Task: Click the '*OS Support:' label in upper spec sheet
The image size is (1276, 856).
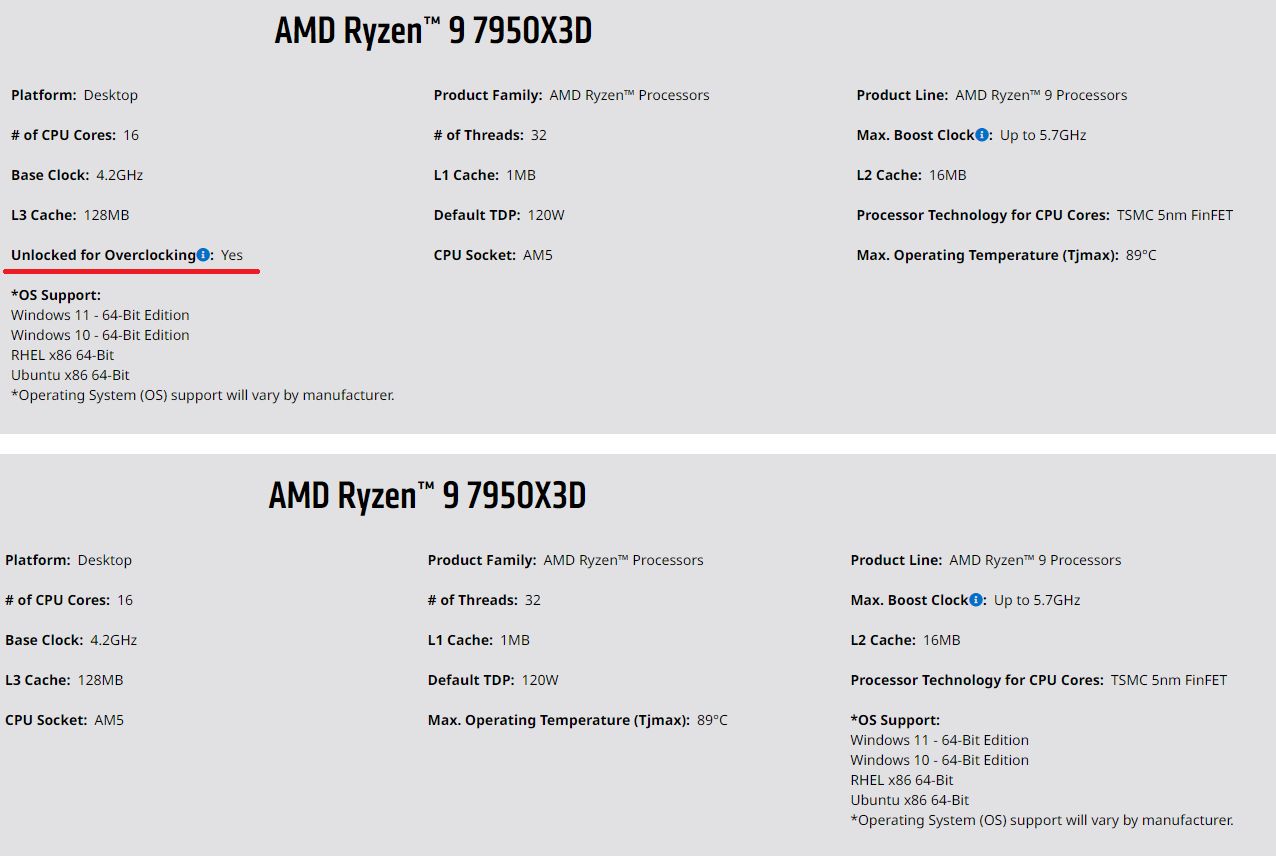Action: pos(56,295)
